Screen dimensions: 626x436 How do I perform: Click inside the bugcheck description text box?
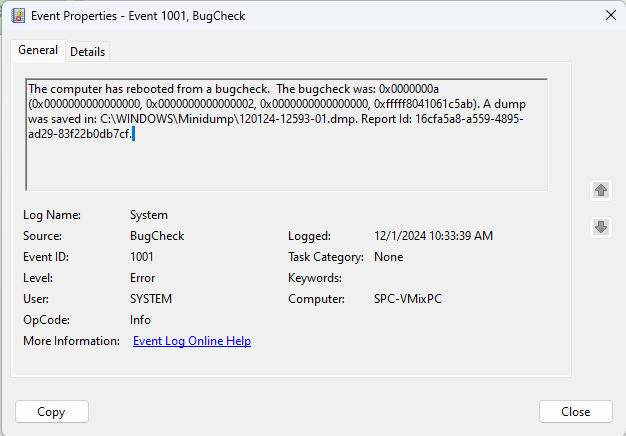[287, 135]
